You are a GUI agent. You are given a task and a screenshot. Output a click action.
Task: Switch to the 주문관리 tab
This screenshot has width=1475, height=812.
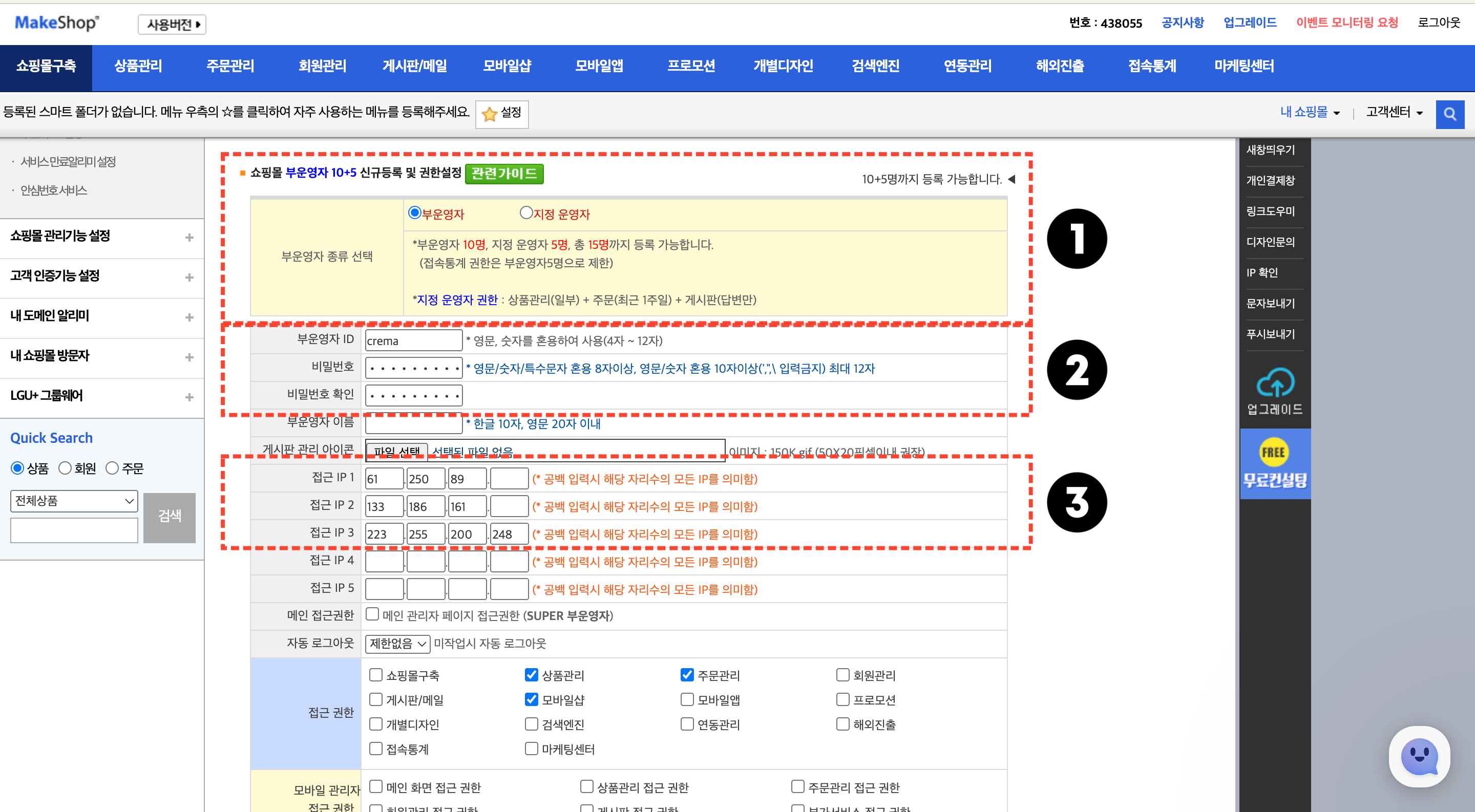(229, 67)
